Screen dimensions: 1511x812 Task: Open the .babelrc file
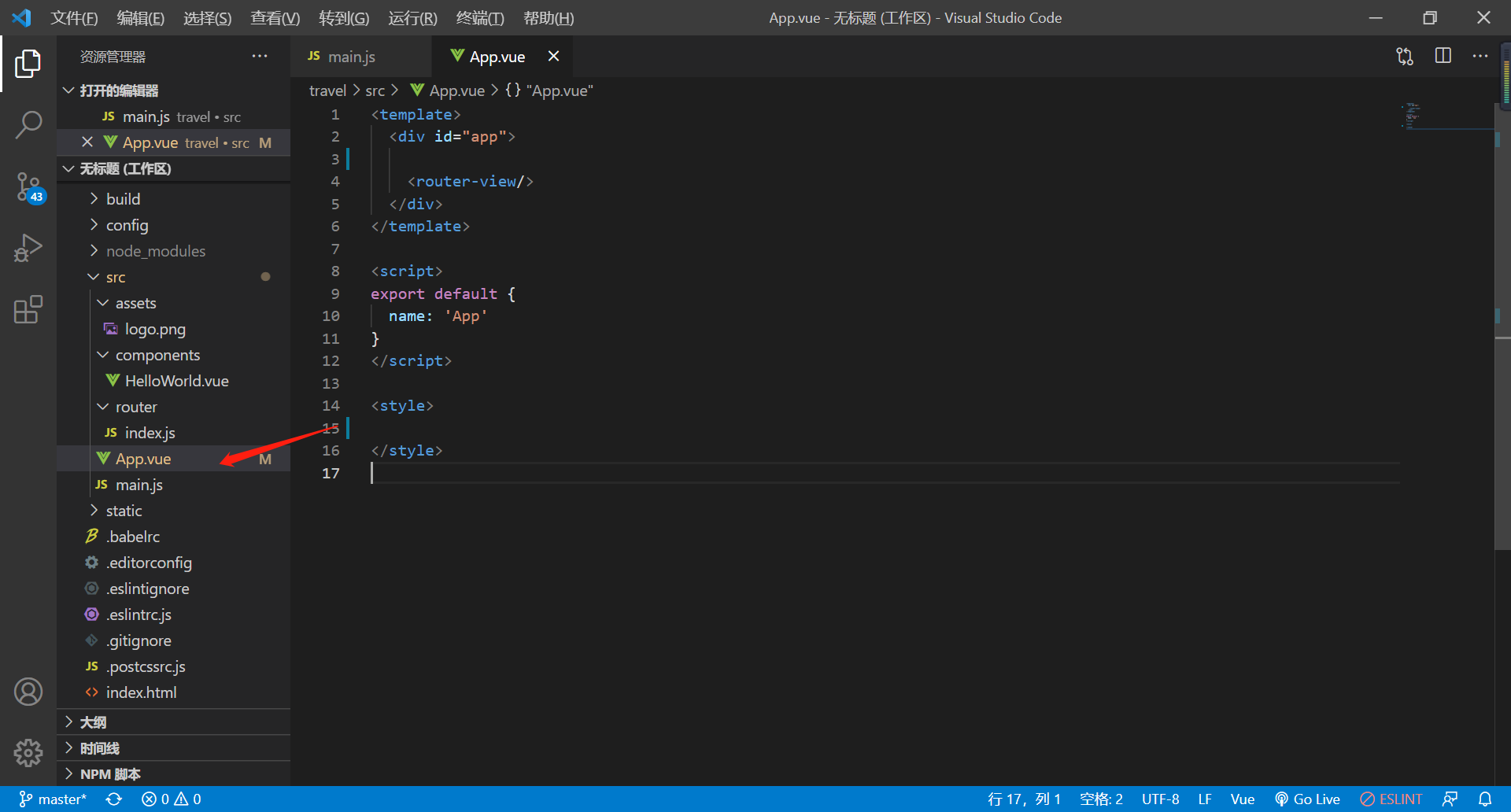pyautogui.click(x=173, y=537)
